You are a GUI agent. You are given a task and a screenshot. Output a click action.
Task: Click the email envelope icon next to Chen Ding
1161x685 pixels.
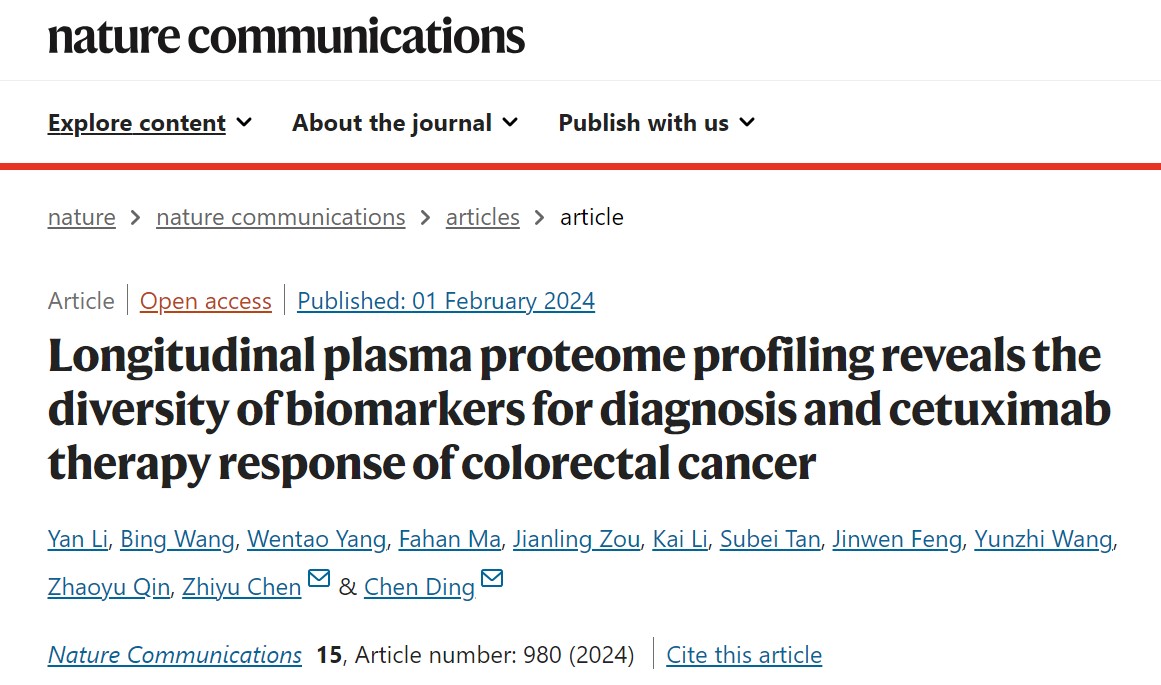pos(492,578)
